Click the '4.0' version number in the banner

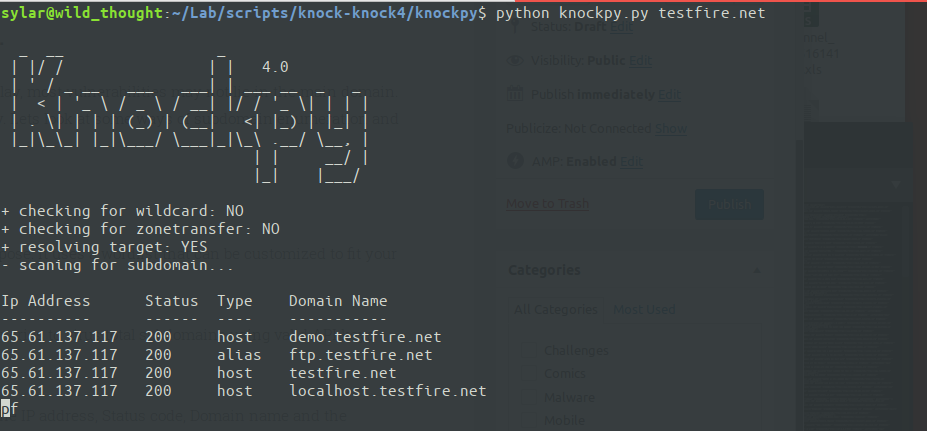(275, 67)
